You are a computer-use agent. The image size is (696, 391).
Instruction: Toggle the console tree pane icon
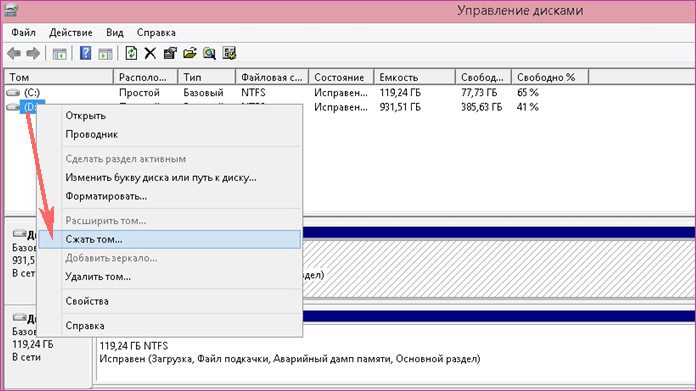point(59,54)
